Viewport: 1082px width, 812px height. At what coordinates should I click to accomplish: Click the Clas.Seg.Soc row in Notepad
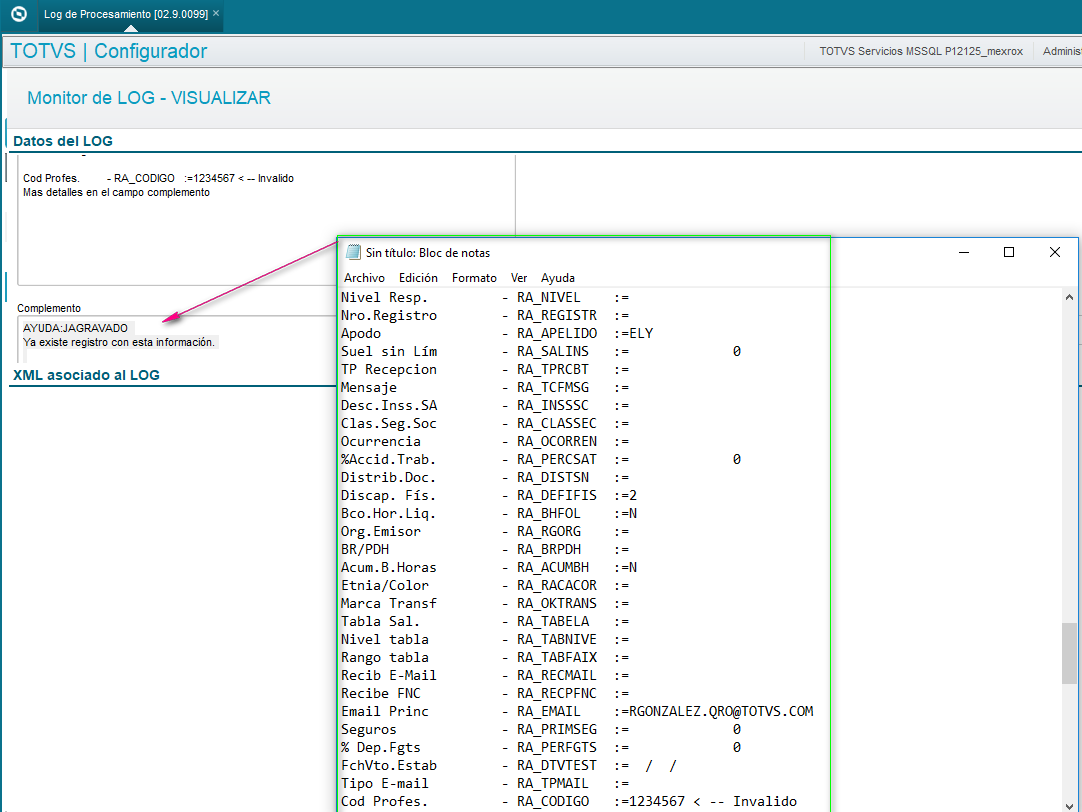click(485, 424)
